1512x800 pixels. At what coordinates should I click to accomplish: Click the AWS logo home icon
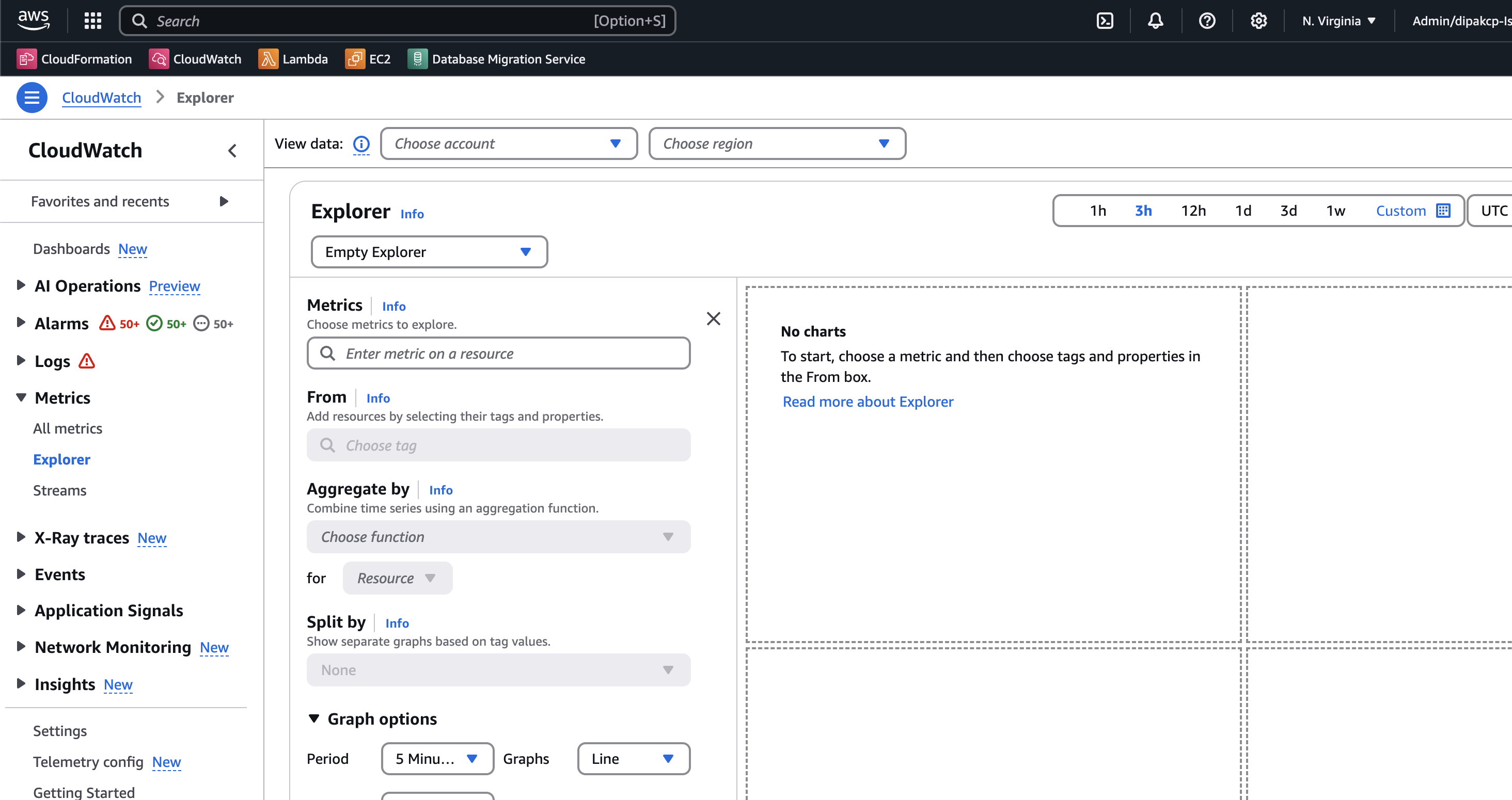tap(34, 20)
